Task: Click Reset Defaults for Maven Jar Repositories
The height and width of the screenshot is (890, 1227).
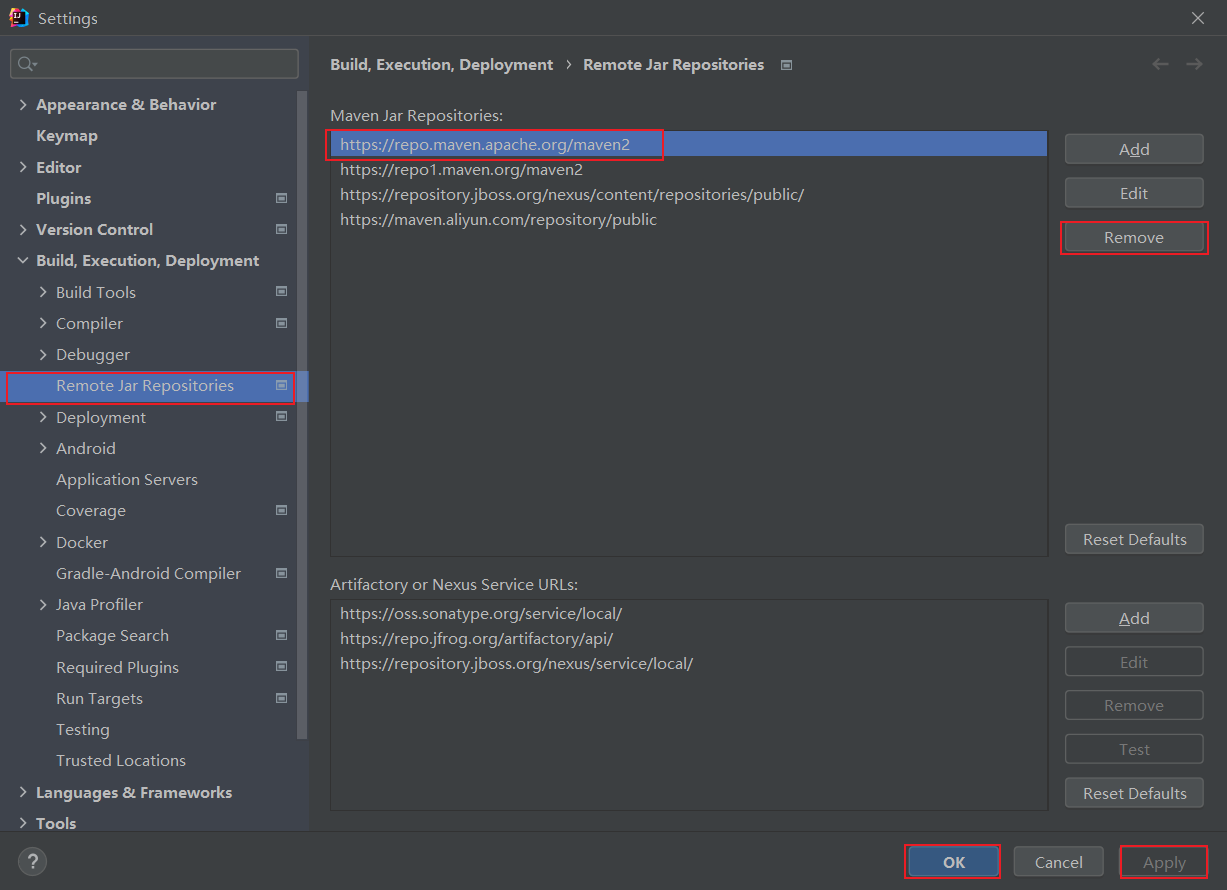Action: click(1133, 539)
